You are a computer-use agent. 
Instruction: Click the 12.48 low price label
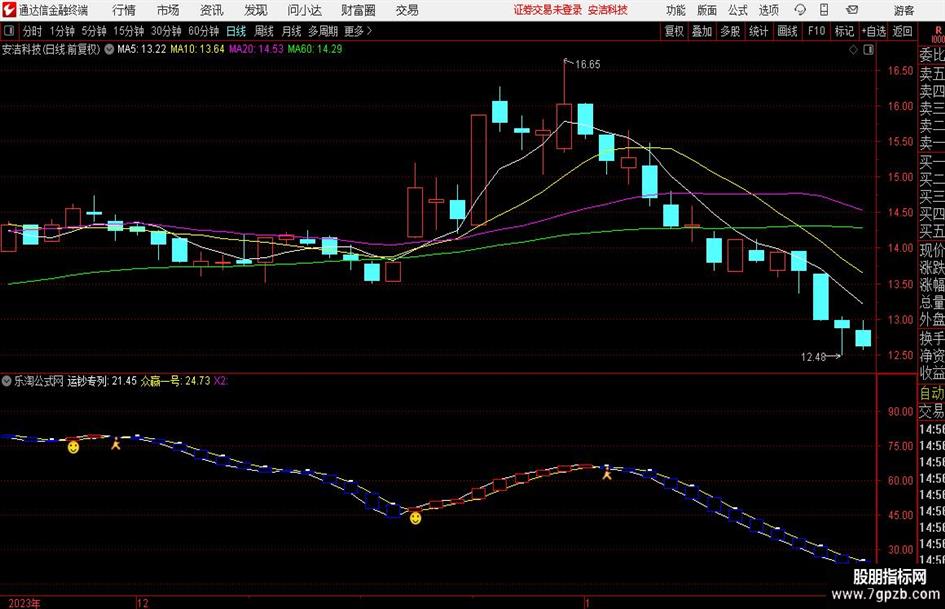coord(813,357)
